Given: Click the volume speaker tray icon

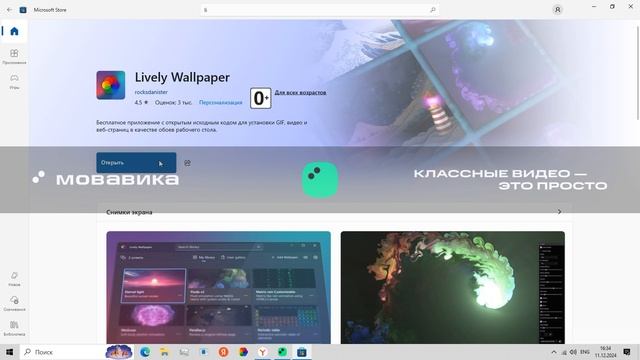Looking at the screenshot, I should (573, 352).
